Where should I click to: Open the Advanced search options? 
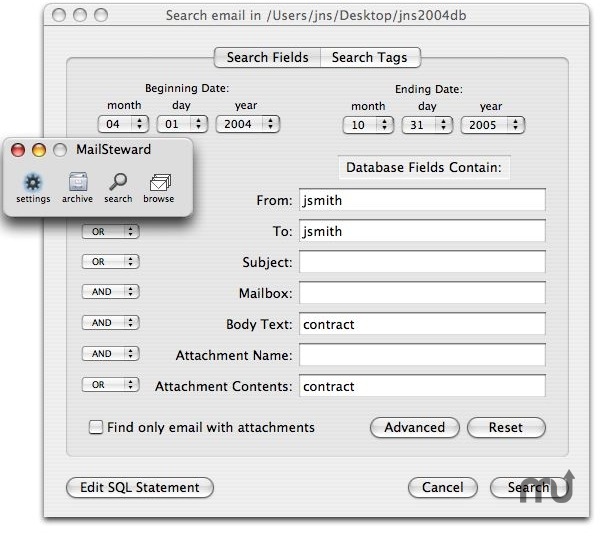point(415,428)
